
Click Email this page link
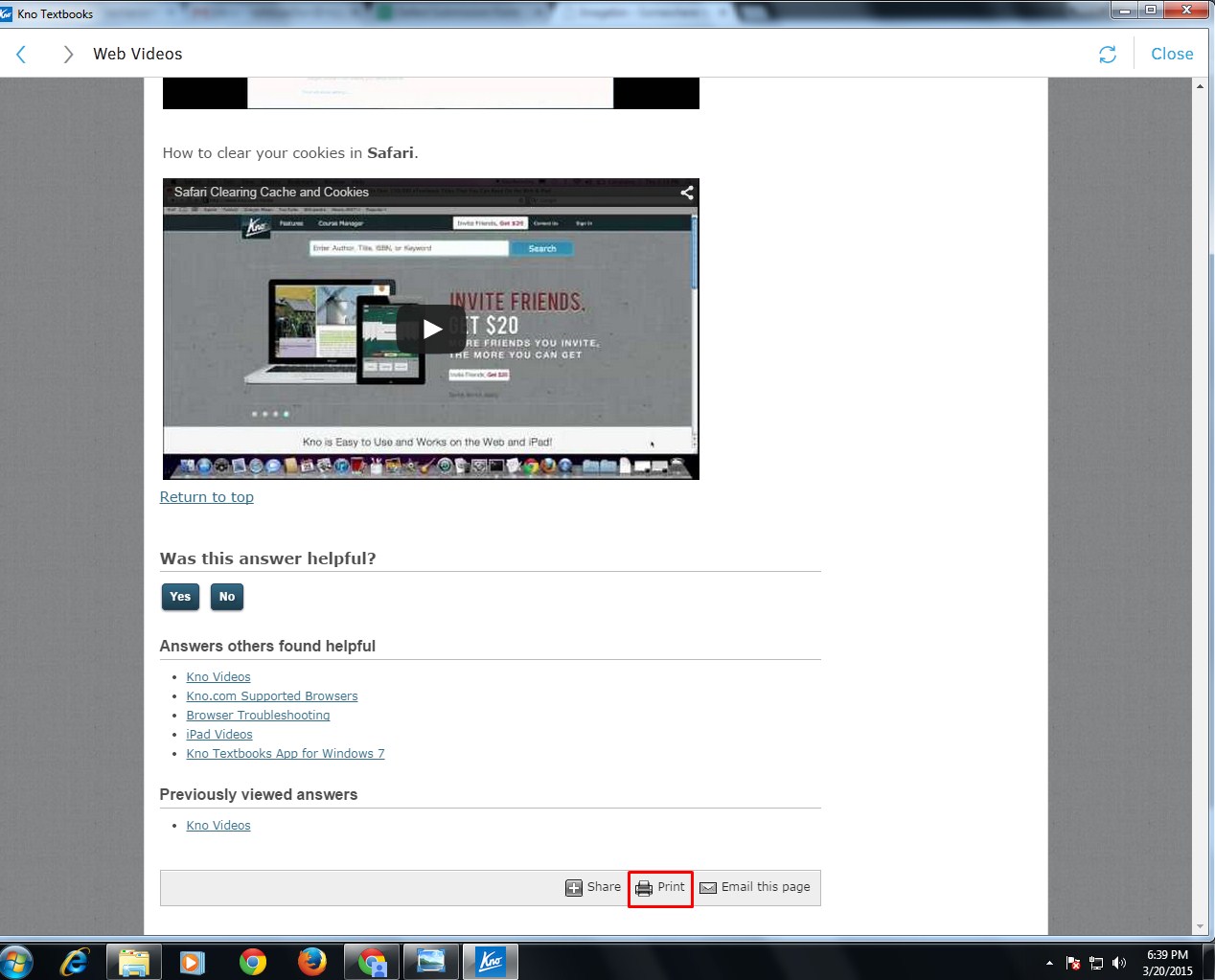pyautogui.click(x=766, y=887)
